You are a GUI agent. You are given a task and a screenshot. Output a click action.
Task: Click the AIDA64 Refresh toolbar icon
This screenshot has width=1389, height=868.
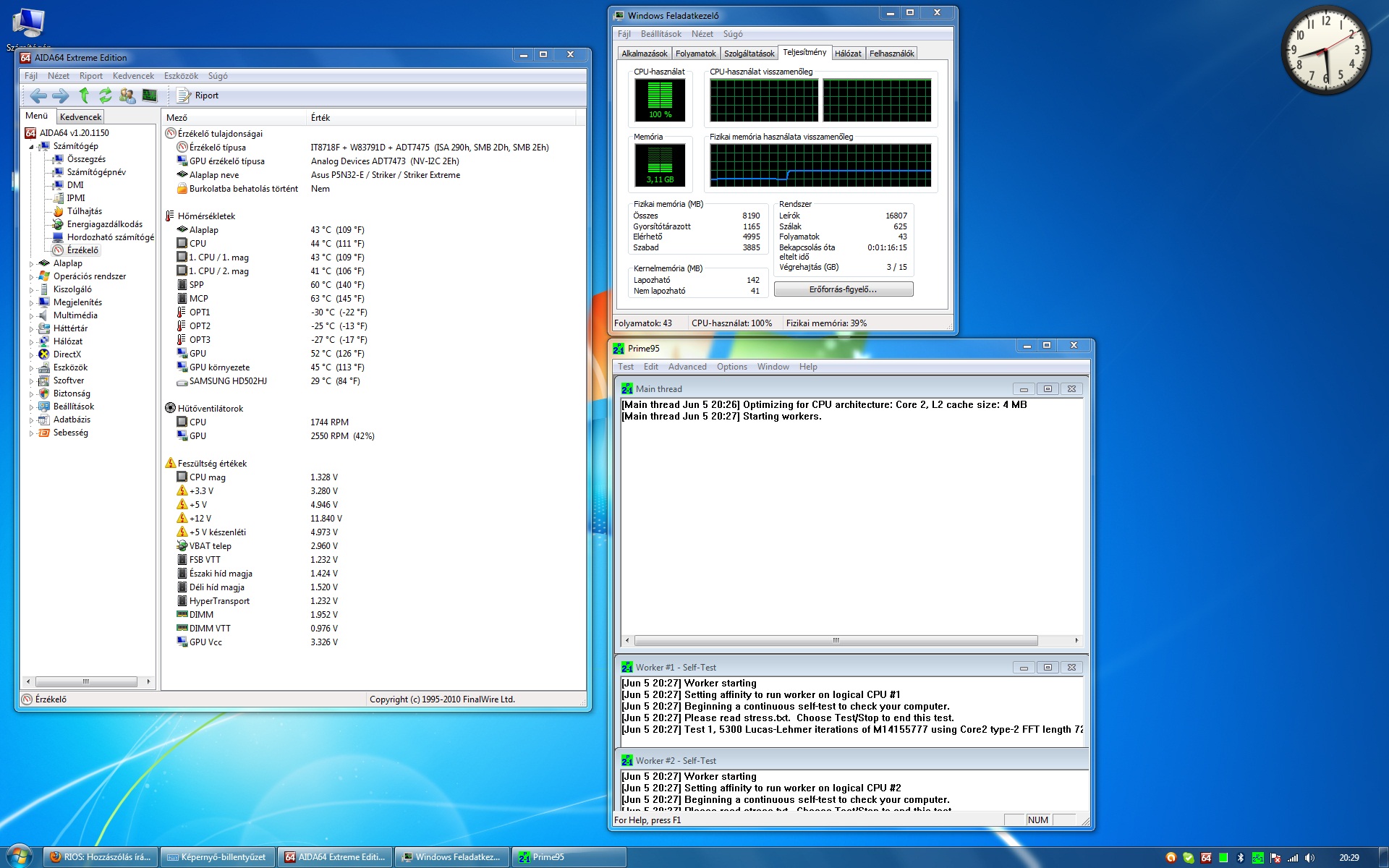(106, 95)
